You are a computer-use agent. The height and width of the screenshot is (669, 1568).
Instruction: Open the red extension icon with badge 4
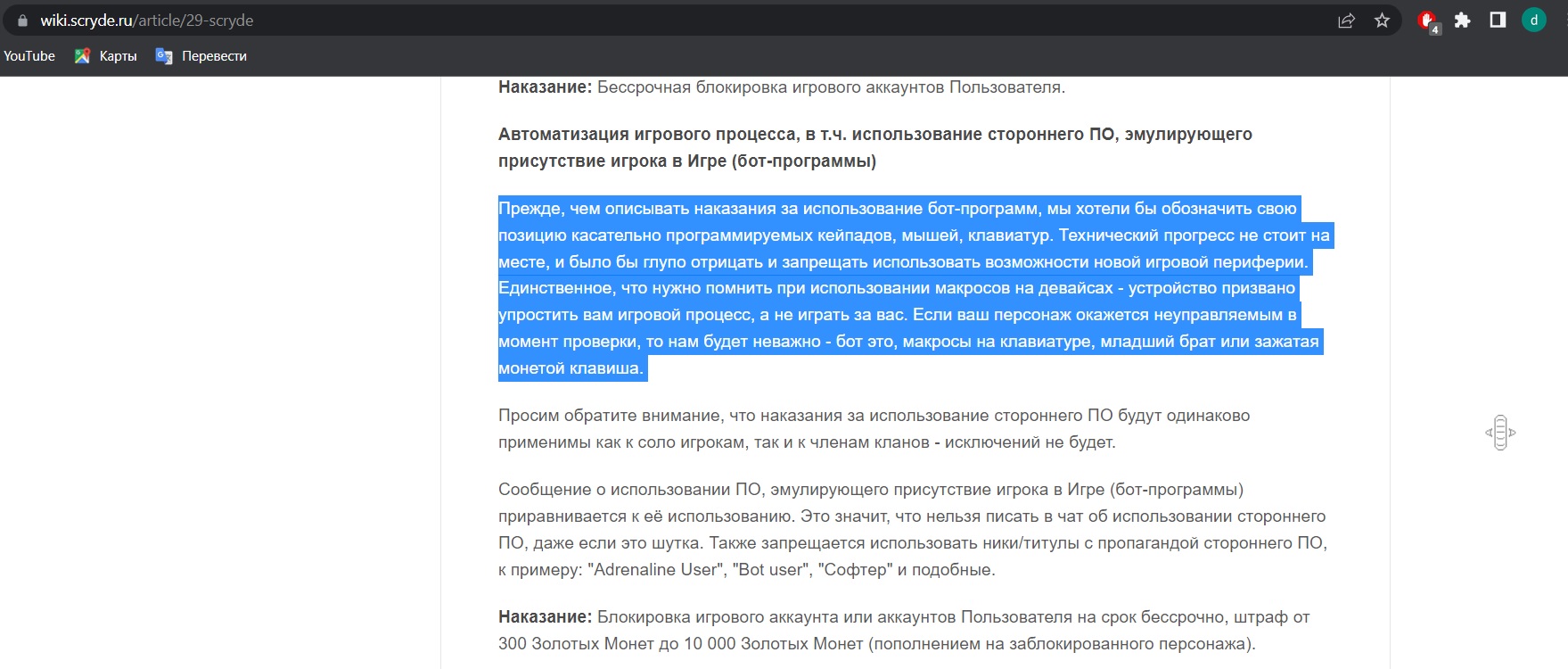click(1427, 21)
